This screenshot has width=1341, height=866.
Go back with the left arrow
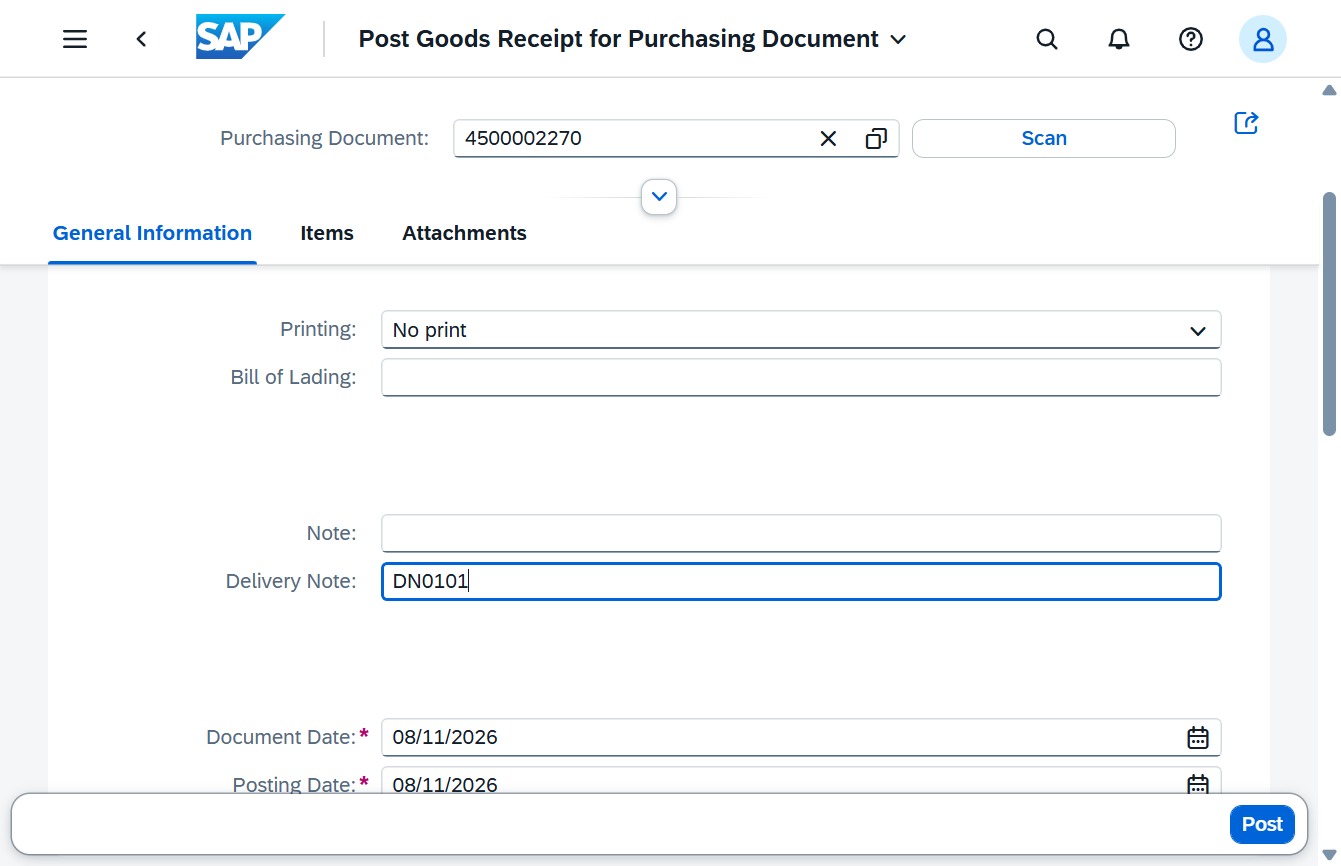tap(141, 39)
